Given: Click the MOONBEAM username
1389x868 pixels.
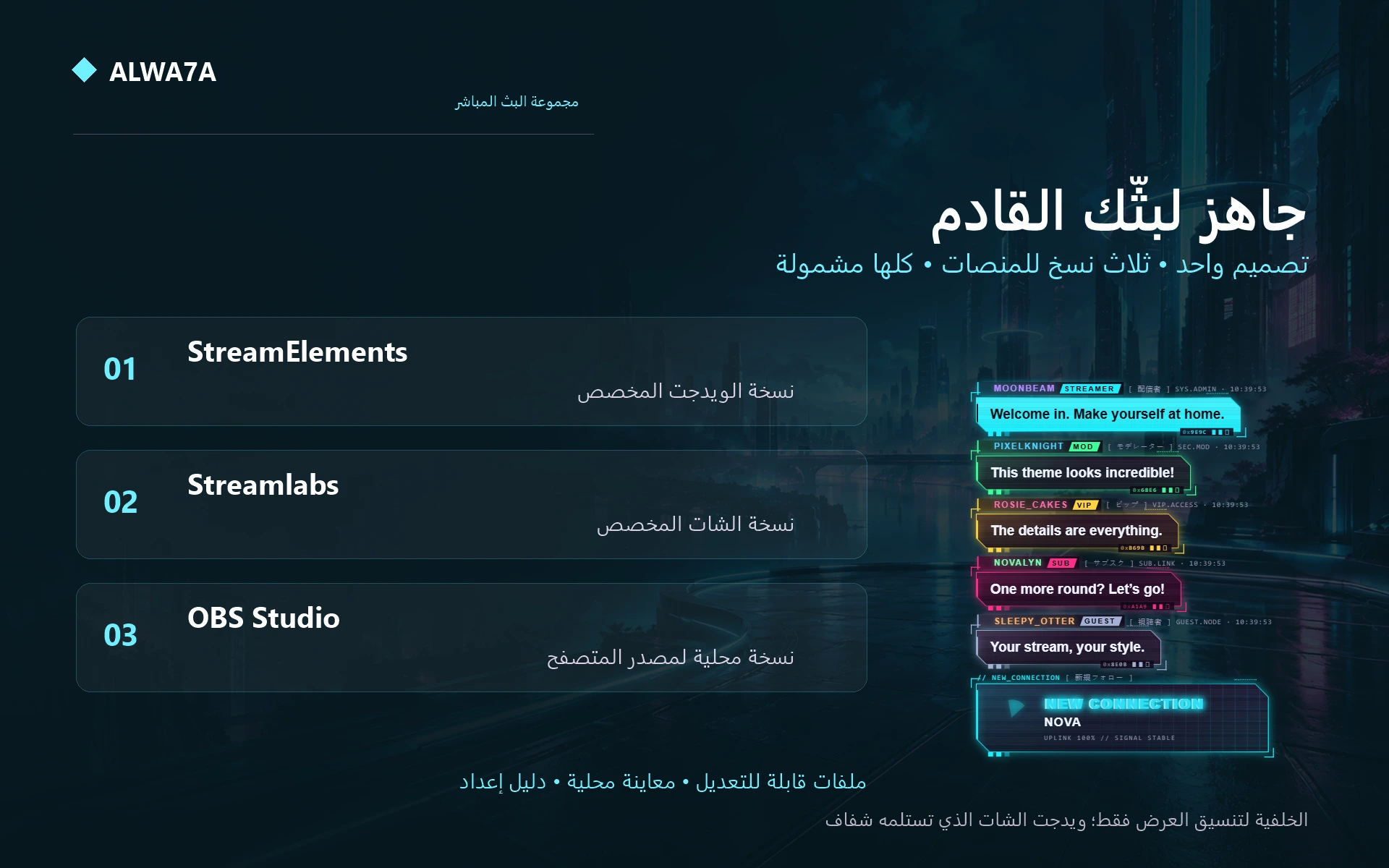Looking at the screenshot, I should [x=1024, y=388].
